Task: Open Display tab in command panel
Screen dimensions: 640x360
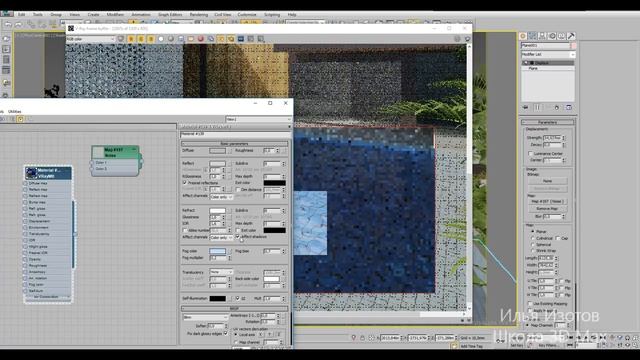Action: tap(562, 36)
